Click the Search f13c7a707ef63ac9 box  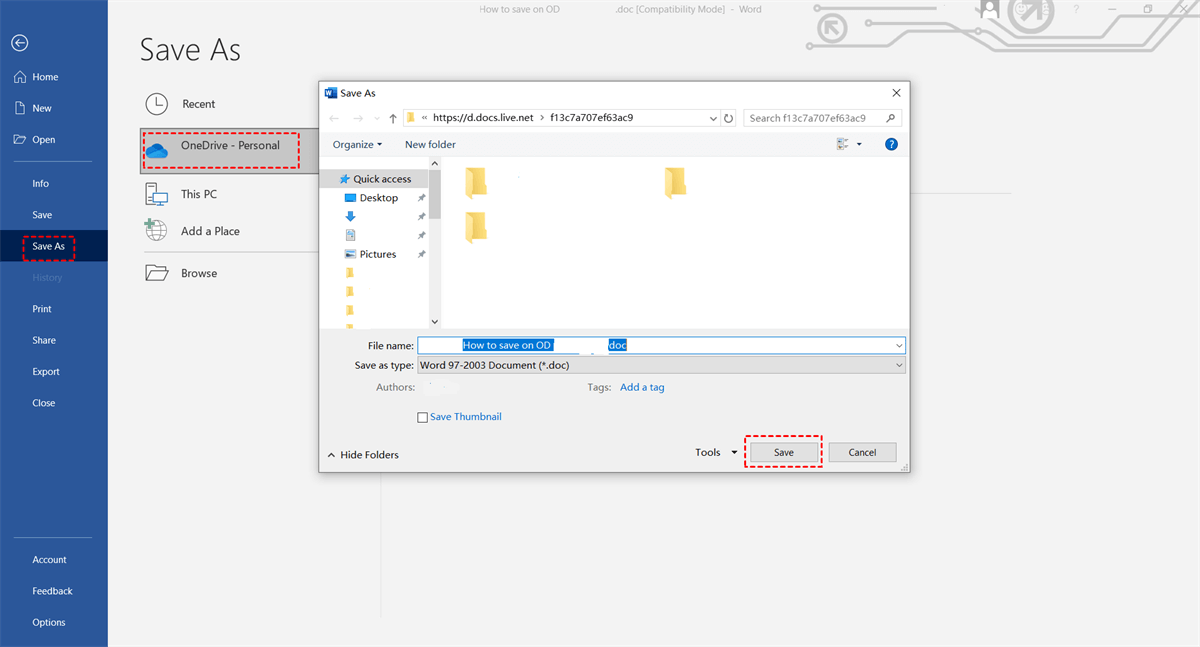[x=822, y=118]
